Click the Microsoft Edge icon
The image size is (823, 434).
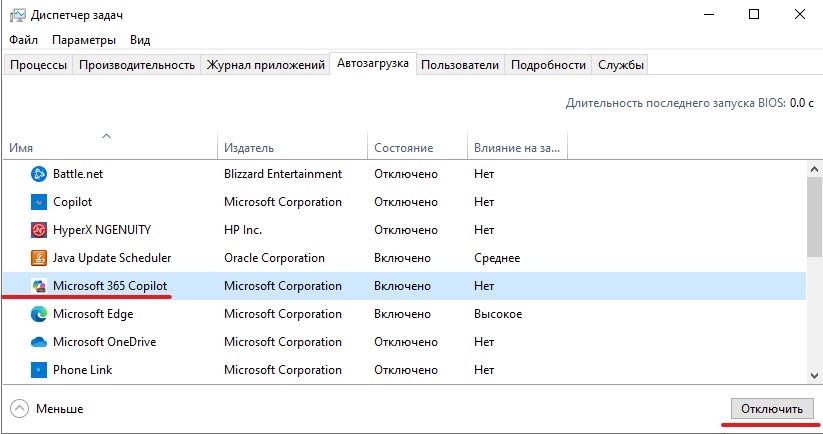[x=39, y=314]
